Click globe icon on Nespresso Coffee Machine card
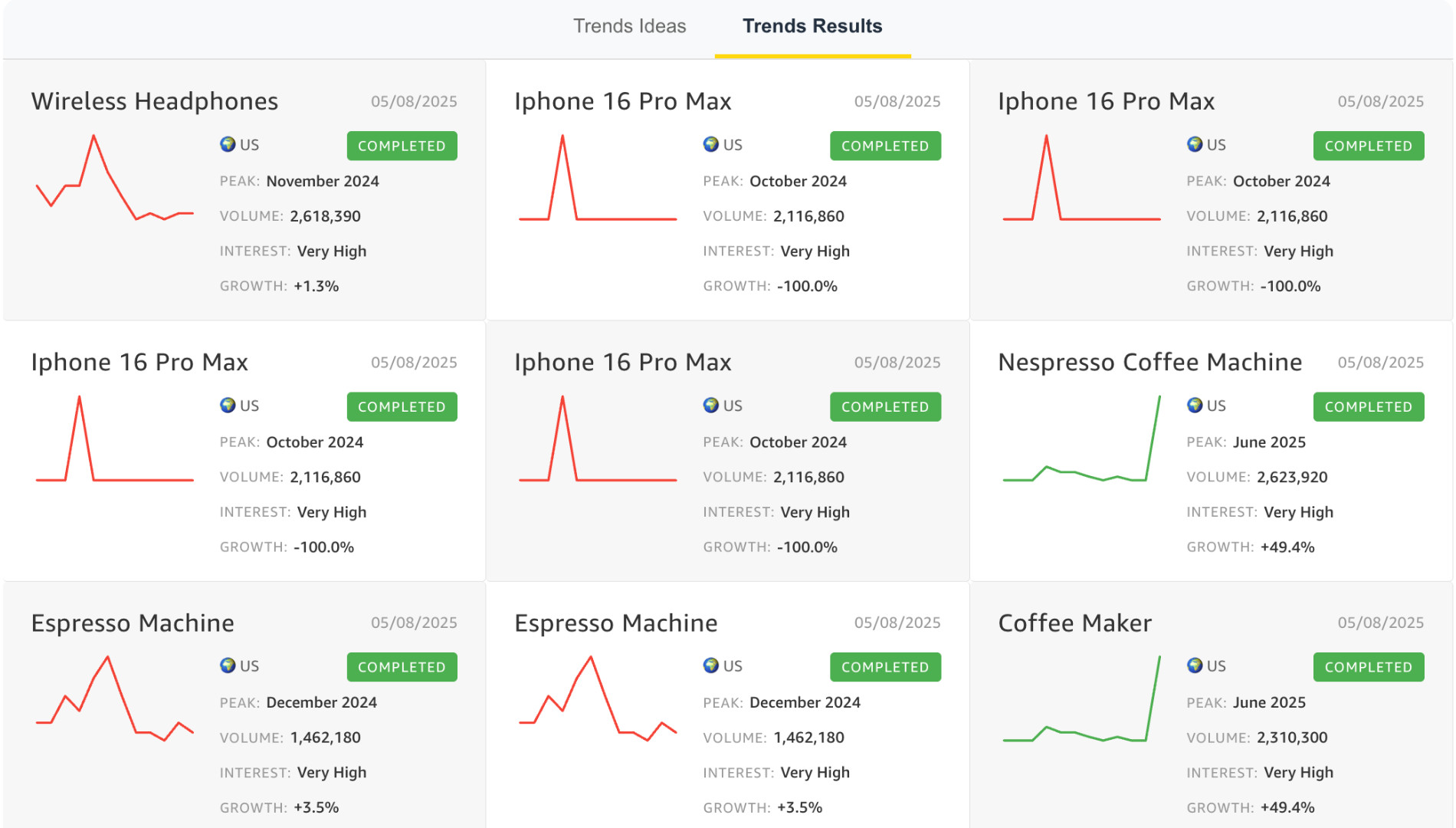The height and width of the screenshot is (828, 1456). (1195, 405)
